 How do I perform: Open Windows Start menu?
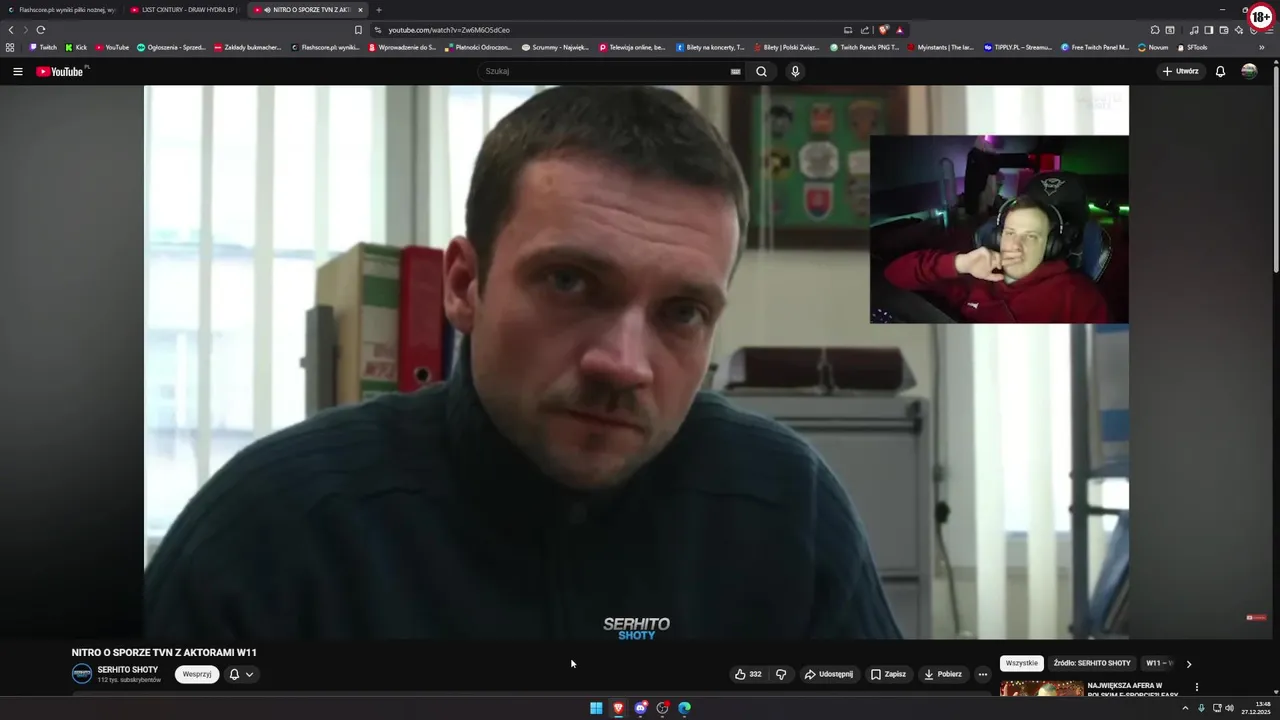pyautogui.click(x=596, y=708)
